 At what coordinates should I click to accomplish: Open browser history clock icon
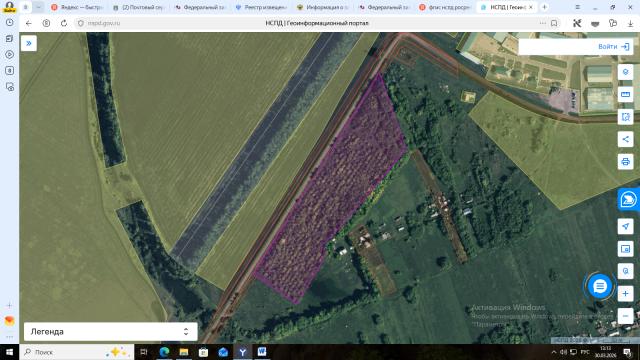pos(10,23)
